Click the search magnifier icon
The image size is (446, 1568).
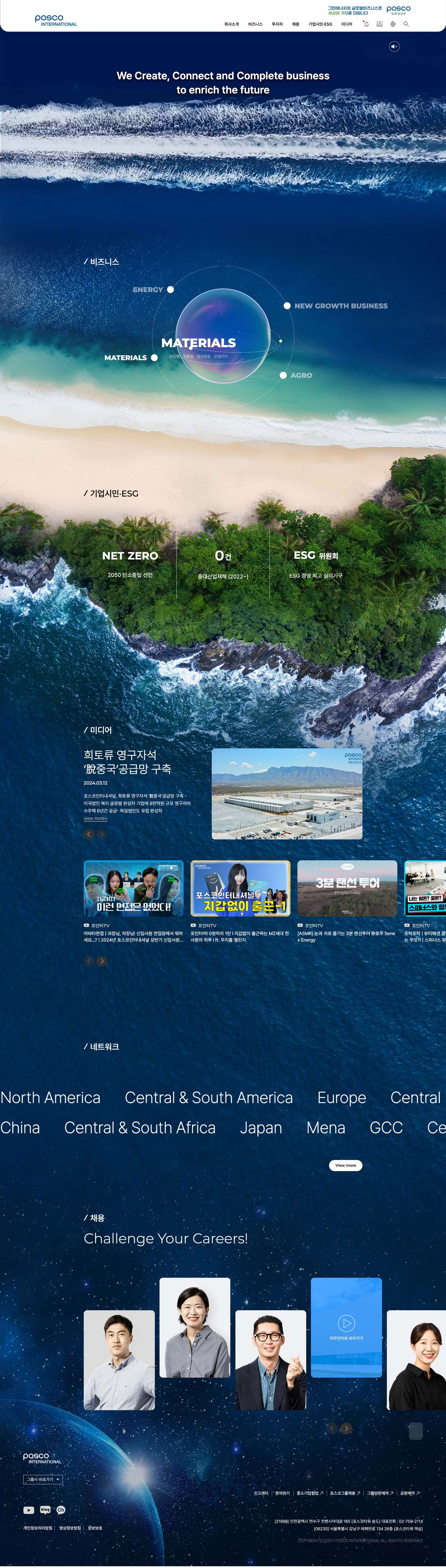pos(406,24)
